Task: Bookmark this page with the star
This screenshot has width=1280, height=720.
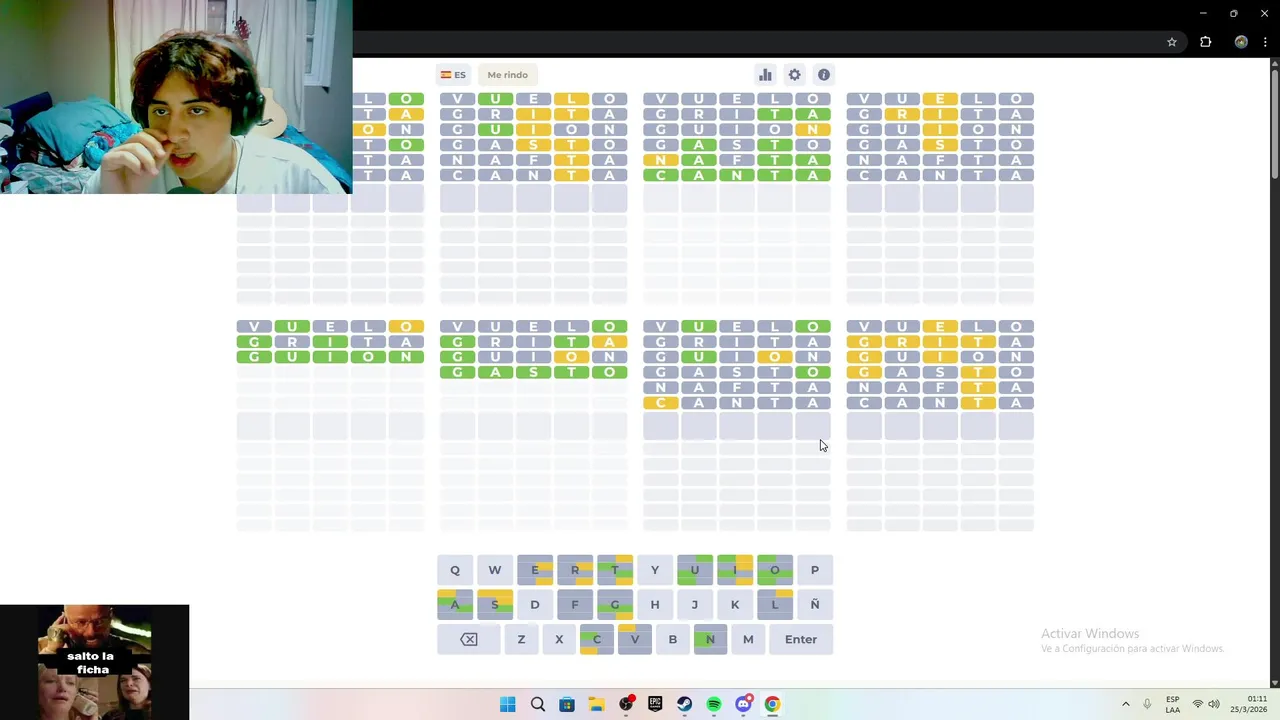Action: pos(1172,42)
